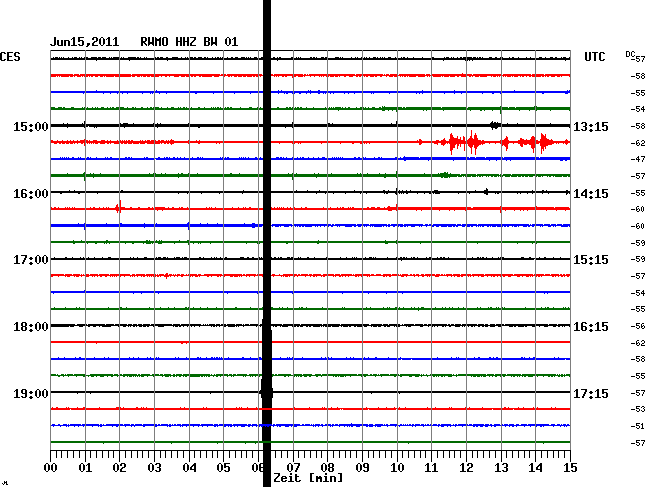Click the date label Jun15,2011

[85, 42]
